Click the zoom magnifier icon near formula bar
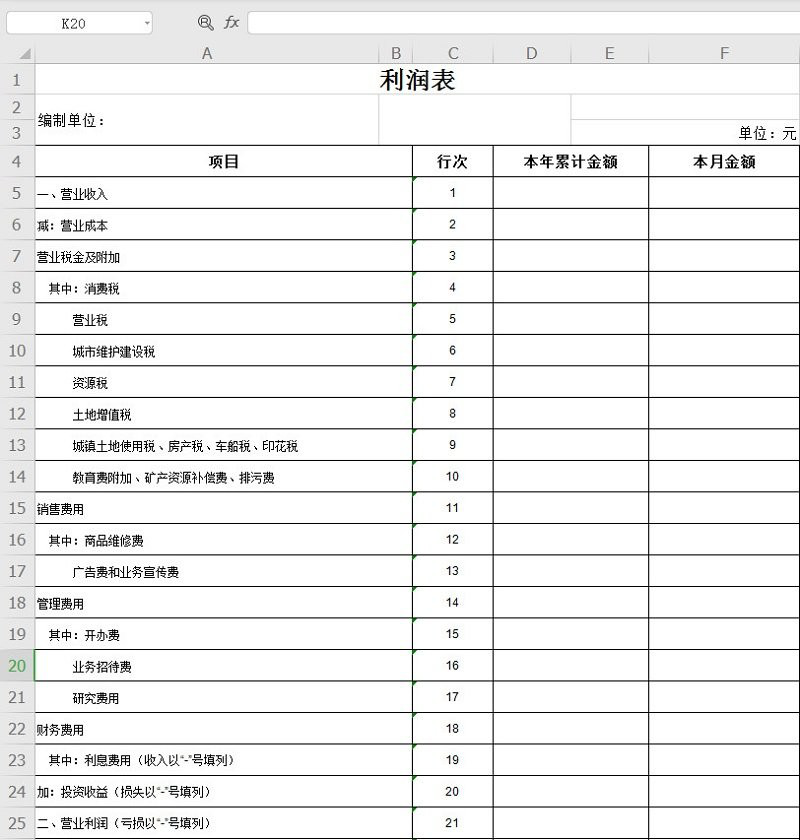 point(205,22)
